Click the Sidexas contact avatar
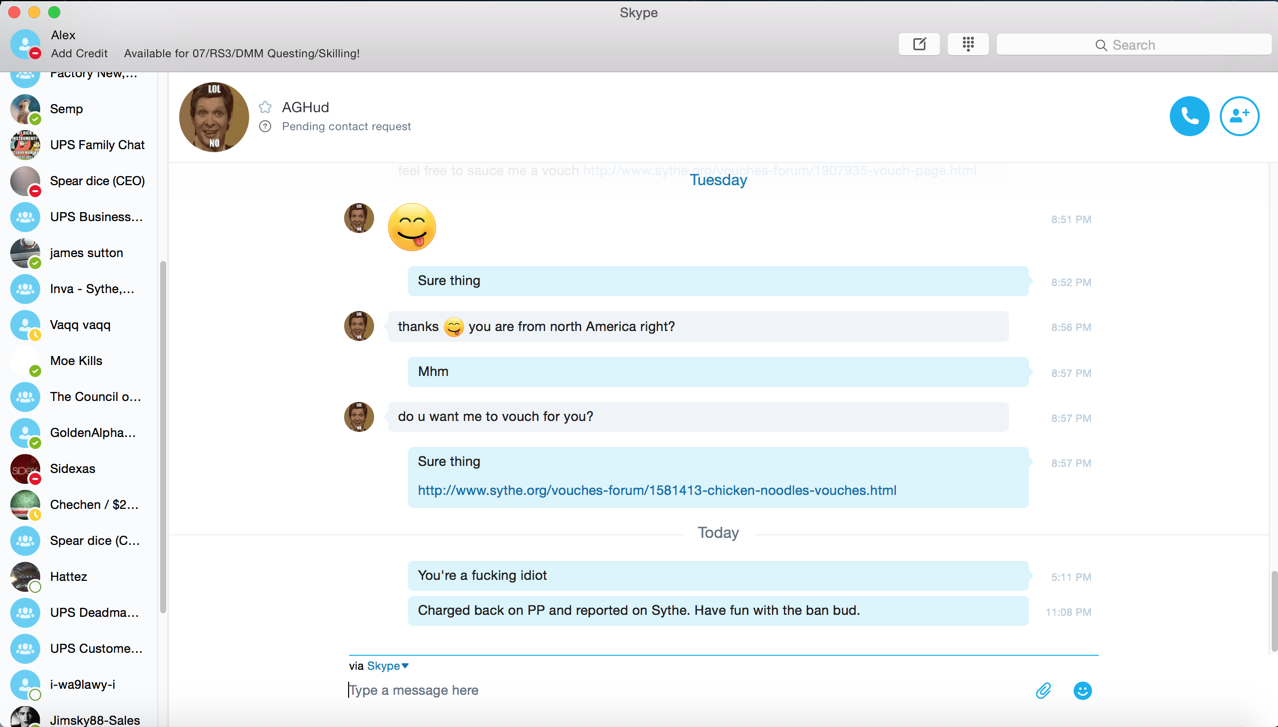 (x=25, y=469)
